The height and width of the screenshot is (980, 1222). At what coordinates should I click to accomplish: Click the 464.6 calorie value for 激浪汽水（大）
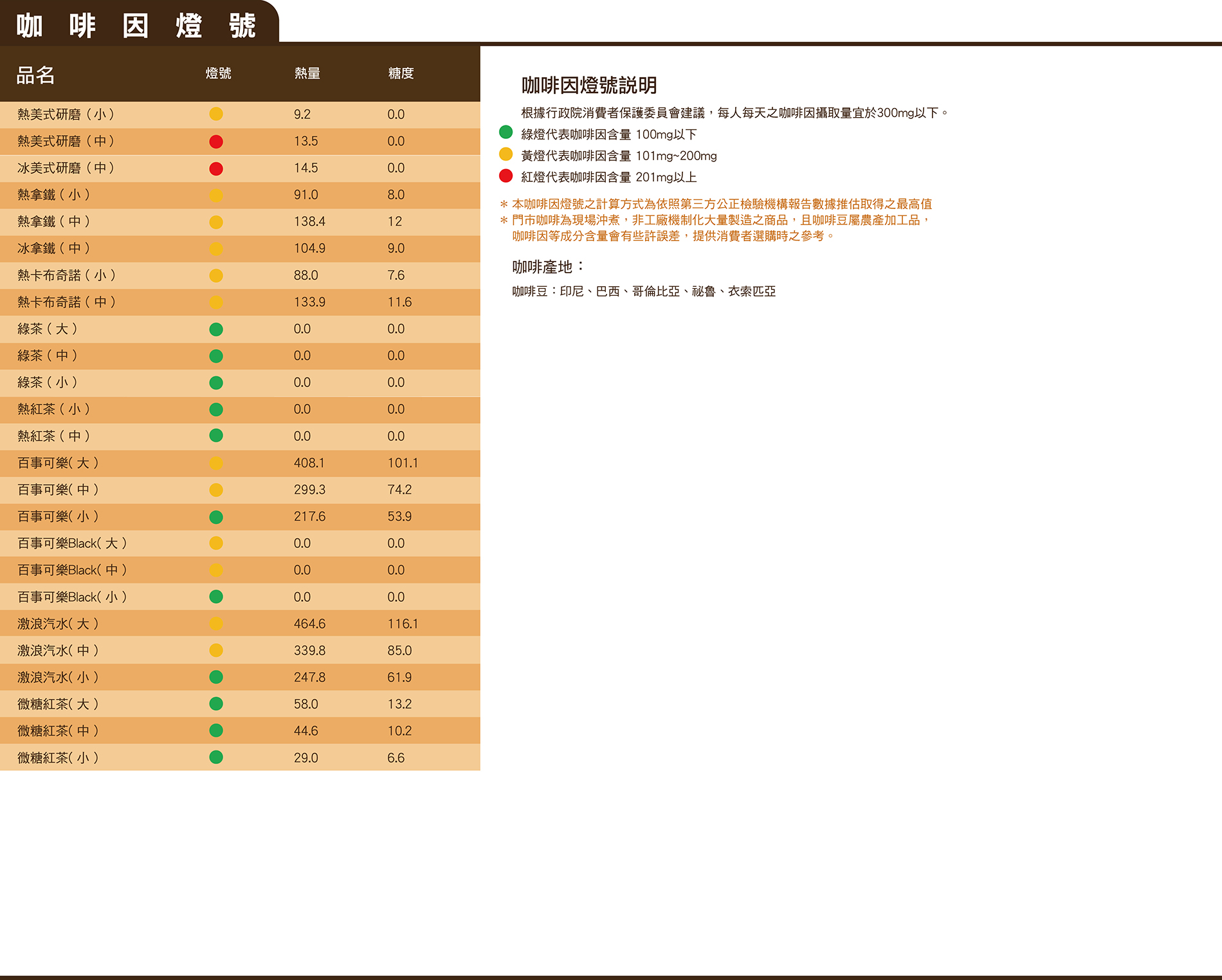pos(309,624)
